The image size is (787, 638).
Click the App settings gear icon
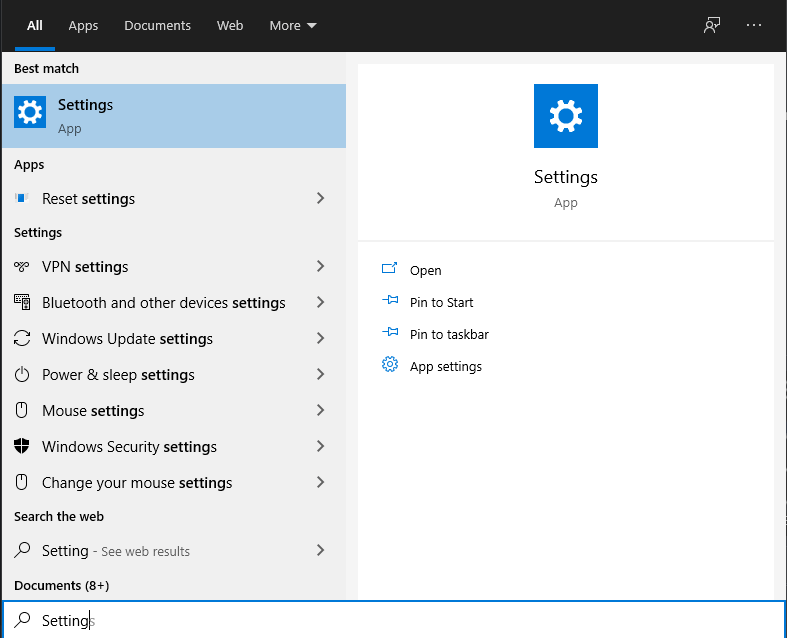(x=390, y=364)
